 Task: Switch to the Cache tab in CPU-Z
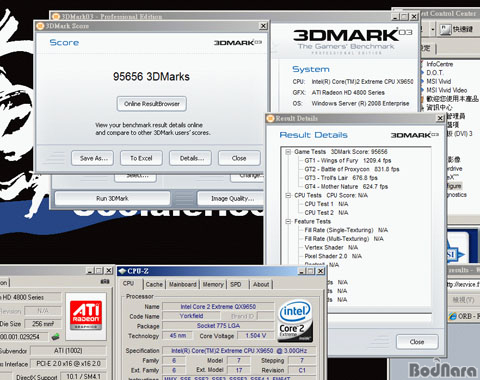[154, 284]
